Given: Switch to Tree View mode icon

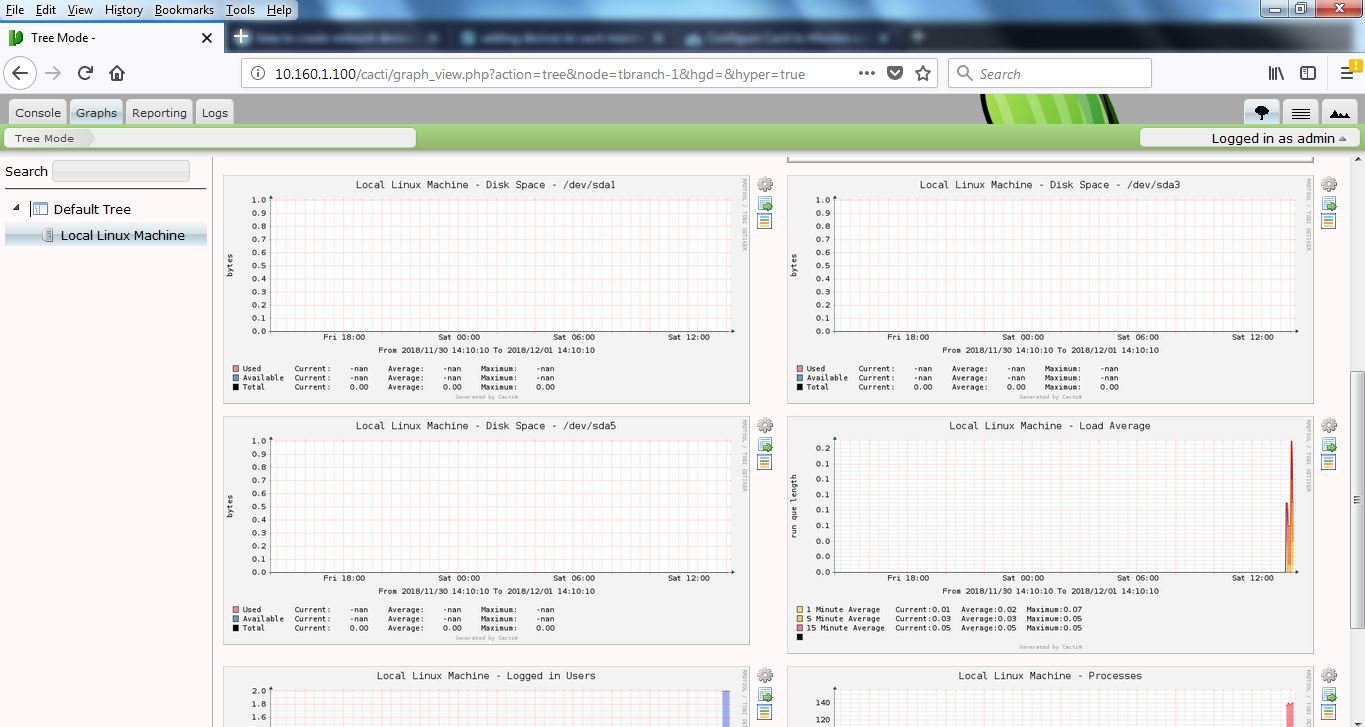Looking at the screenshot, I should pos(1261,113).
